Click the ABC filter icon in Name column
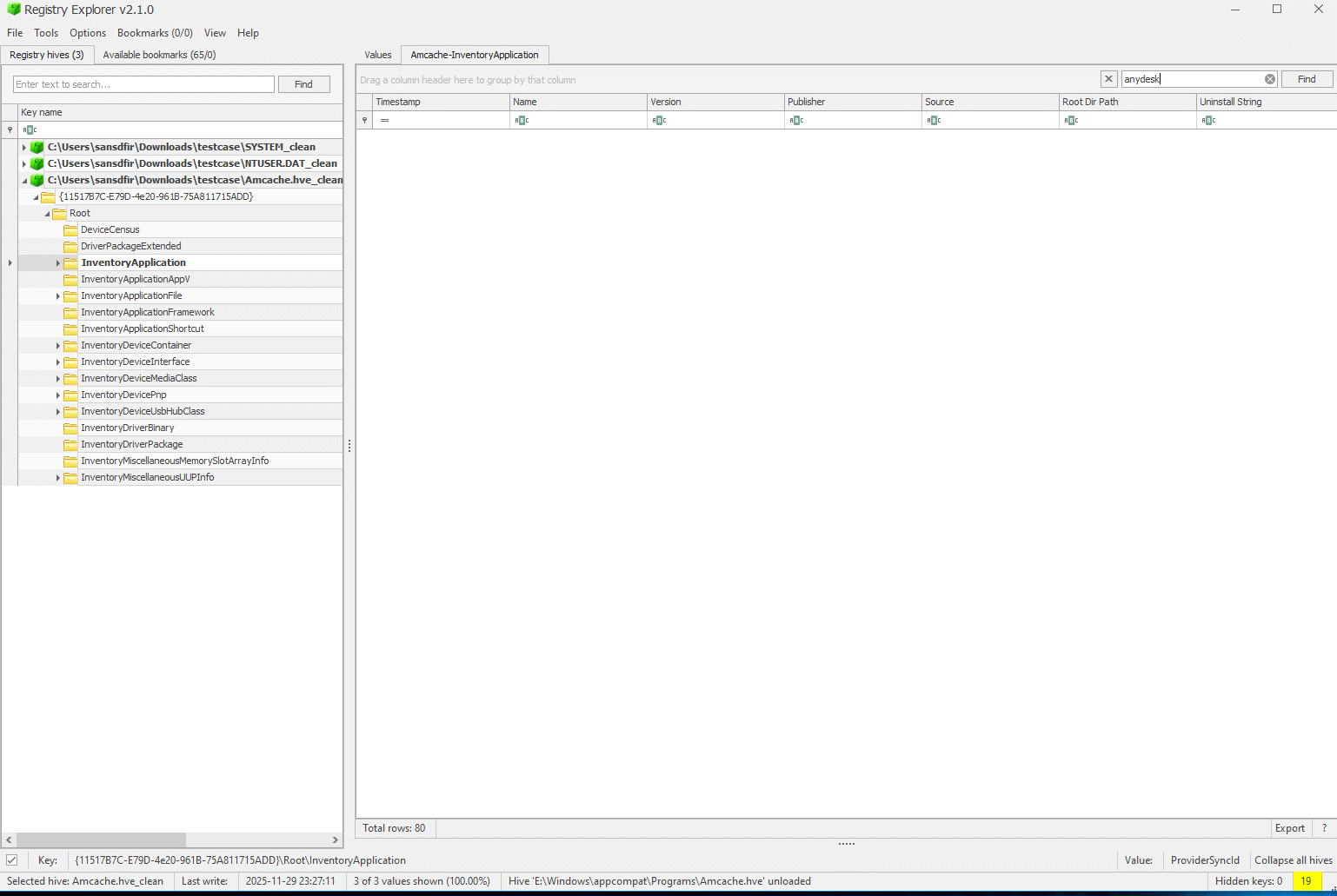 522,120
